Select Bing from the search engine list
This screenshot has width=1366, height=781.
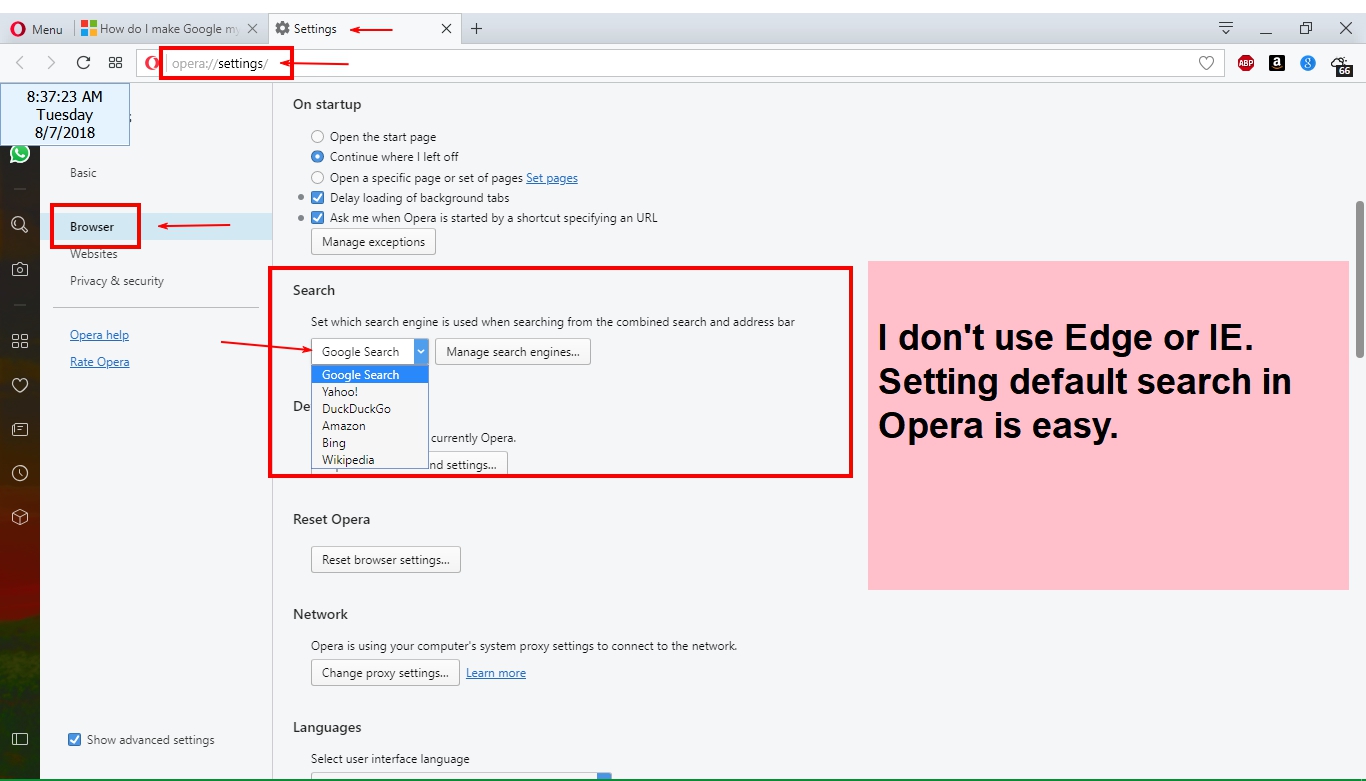click(x=370, y=443)
